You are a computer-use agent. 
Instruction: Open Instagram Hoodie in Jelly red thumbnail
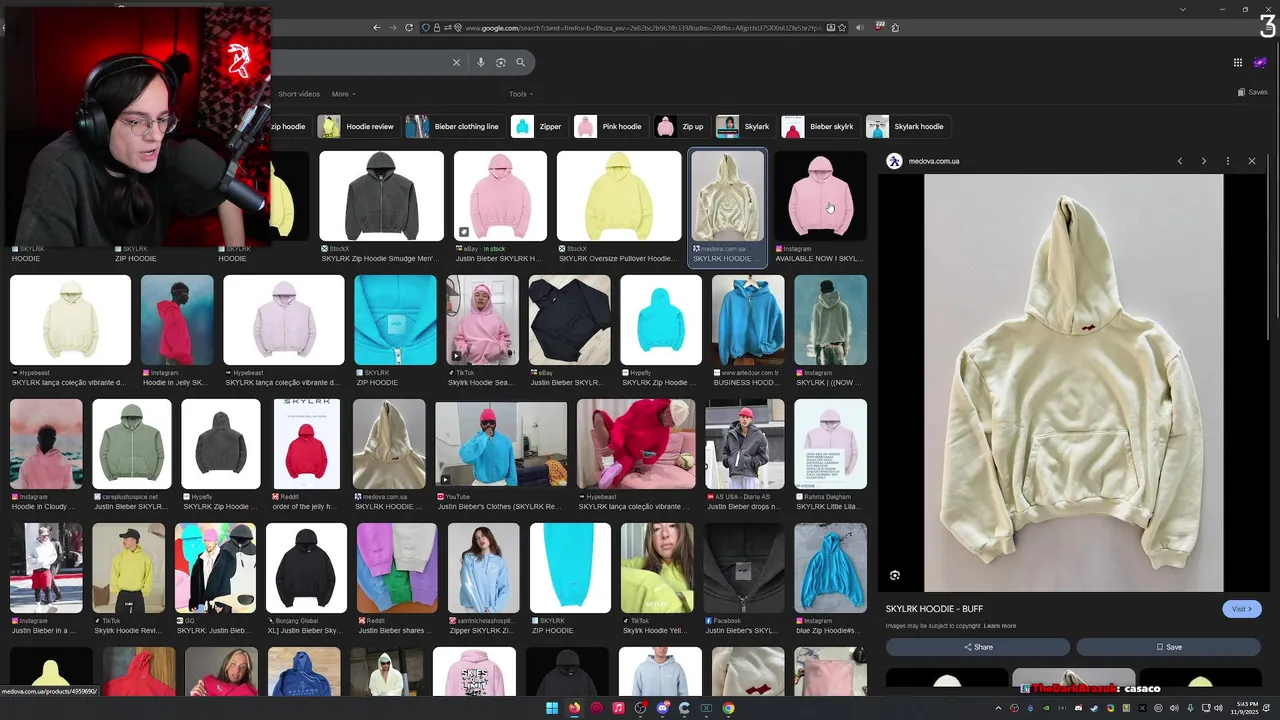coord(177,320)
